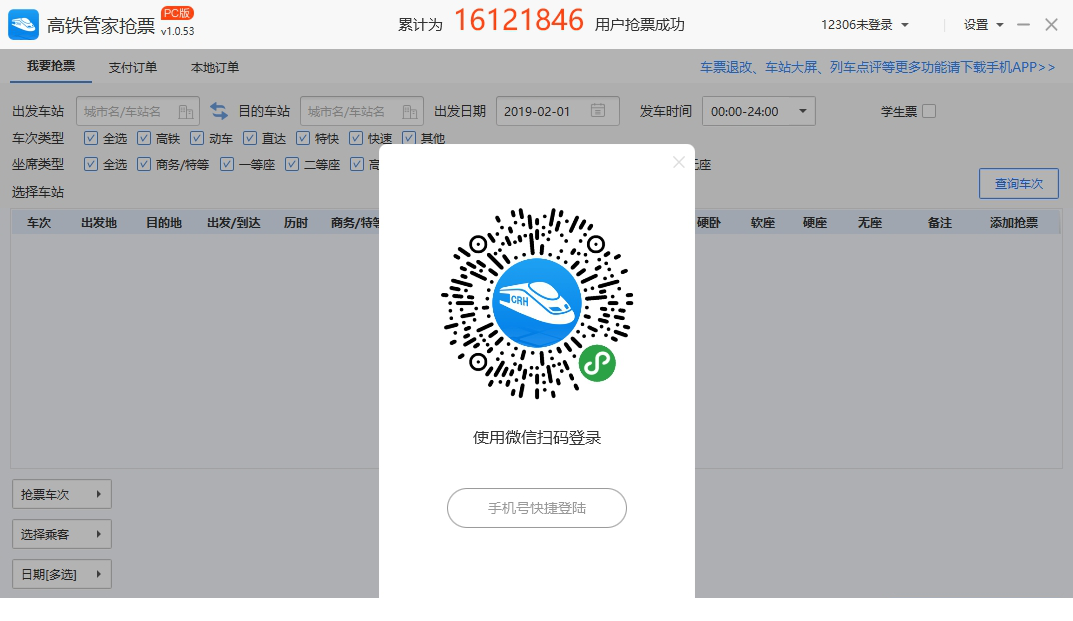Switch to the 本地订单 tab

click(x=215, y=67)
